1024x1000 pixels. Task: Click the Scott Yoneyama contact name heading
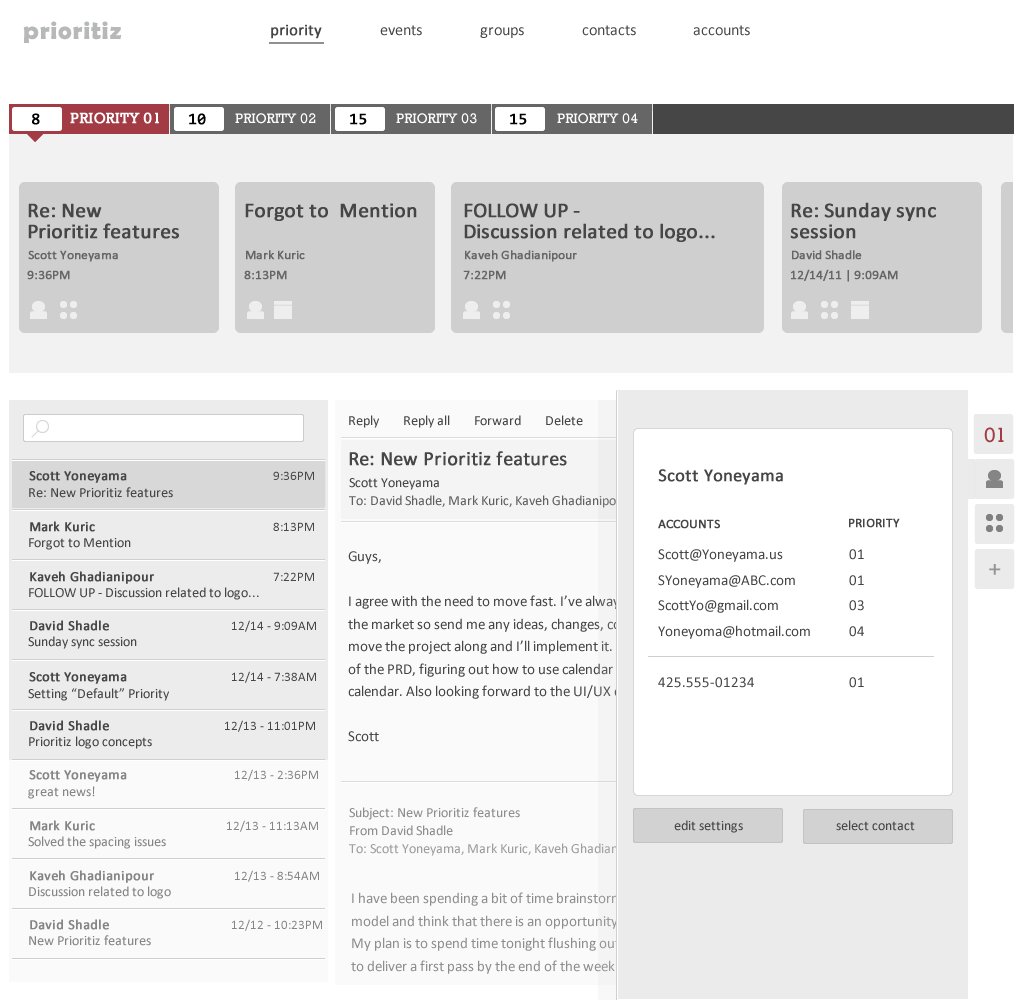click(720, 476)
